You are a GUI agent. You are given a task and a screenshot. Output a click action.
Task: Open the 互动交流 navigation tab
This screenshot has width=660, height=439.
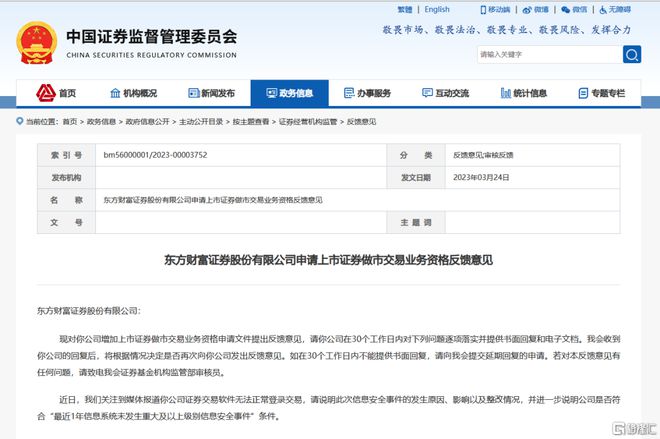[x=446, y=93]
